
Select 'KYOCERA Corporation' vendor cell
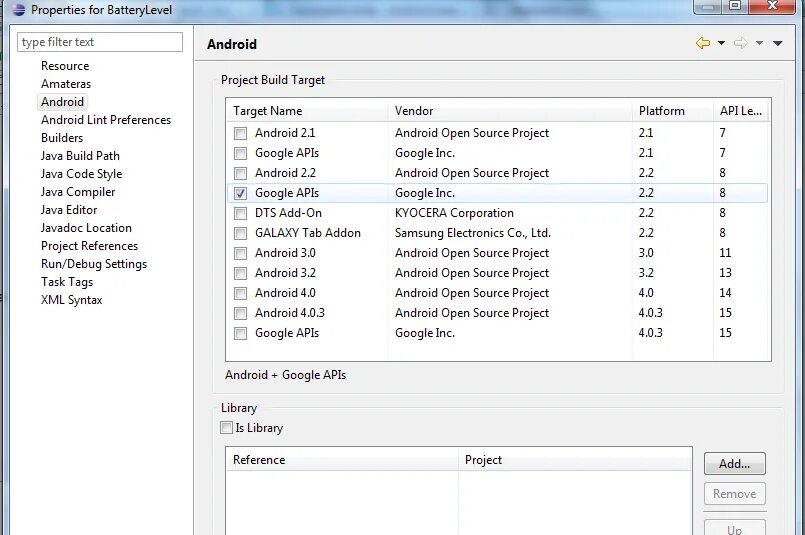tap(454, 213)
